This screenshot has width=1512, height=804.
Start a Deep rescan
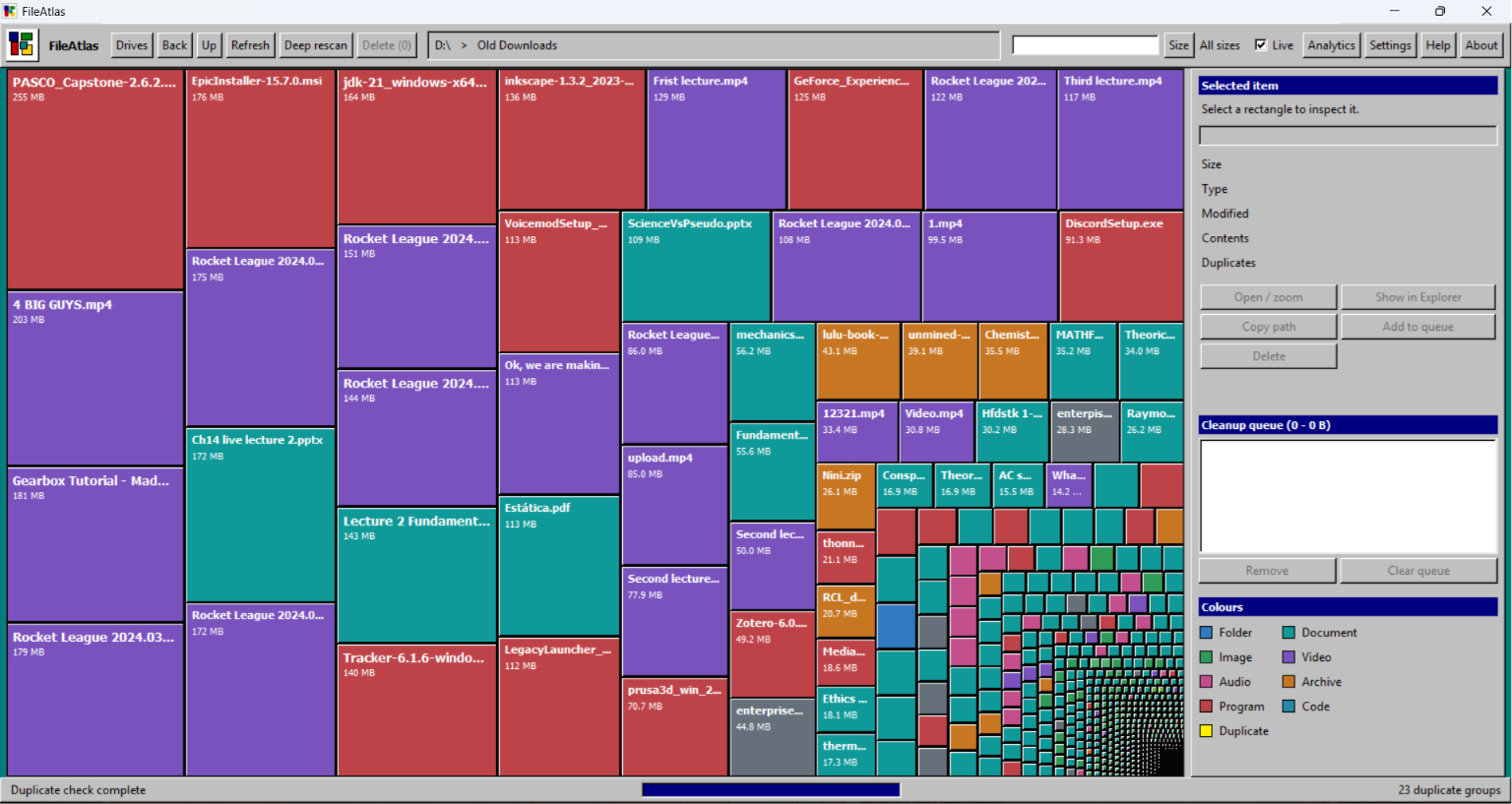coord(315,45)
